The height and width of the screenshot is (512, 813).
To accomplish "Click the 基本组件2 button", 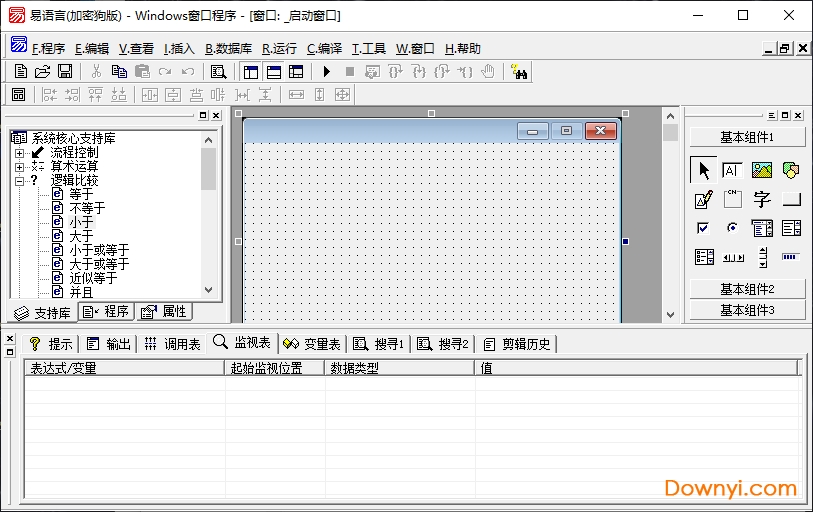I will [x=747, y=289].
